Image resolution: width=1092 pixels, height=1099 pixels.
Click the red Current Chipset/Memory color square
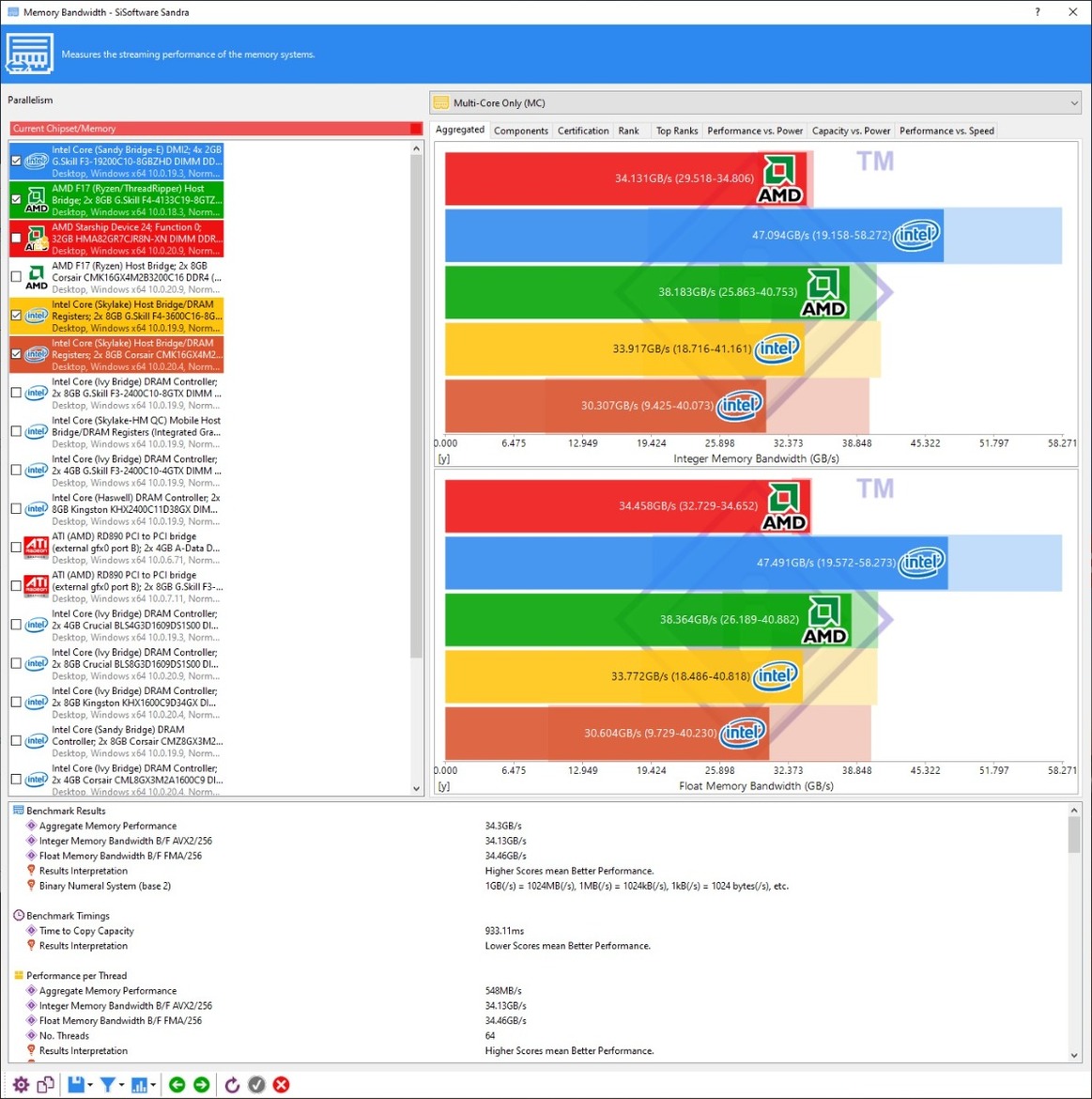(x=416, y=129)
